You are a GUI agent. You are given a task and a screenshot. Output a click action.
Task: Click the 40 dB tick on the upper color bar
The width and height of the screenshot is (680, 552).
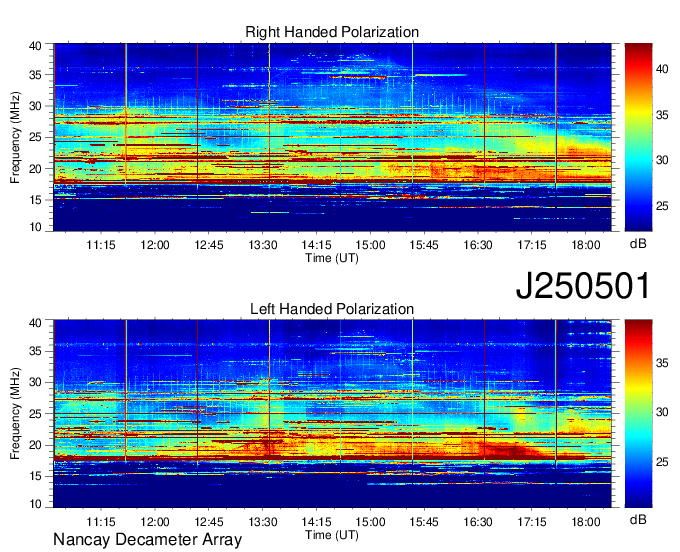[662, 69]
